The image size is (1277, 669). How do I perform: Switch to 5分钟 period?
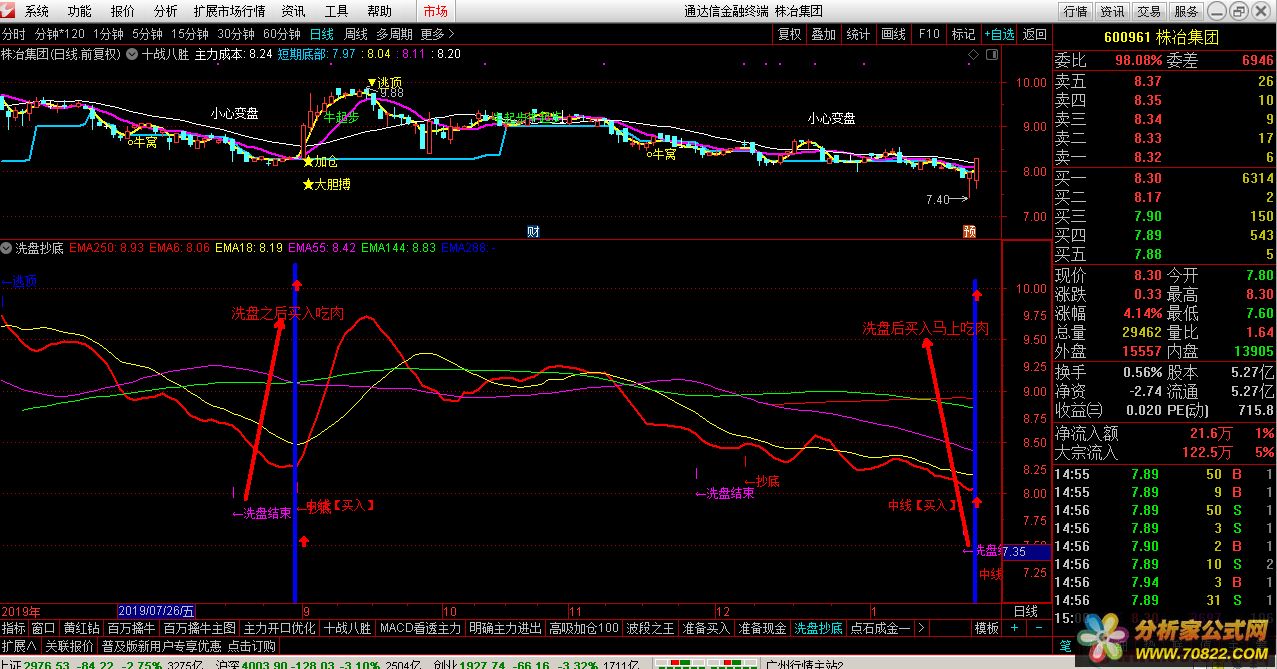(148, 34)
